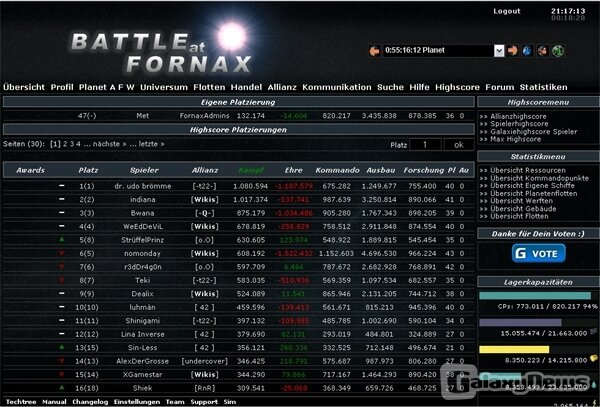
Task: Open player dr. udo brömme profile
Action: click(143, 186)
